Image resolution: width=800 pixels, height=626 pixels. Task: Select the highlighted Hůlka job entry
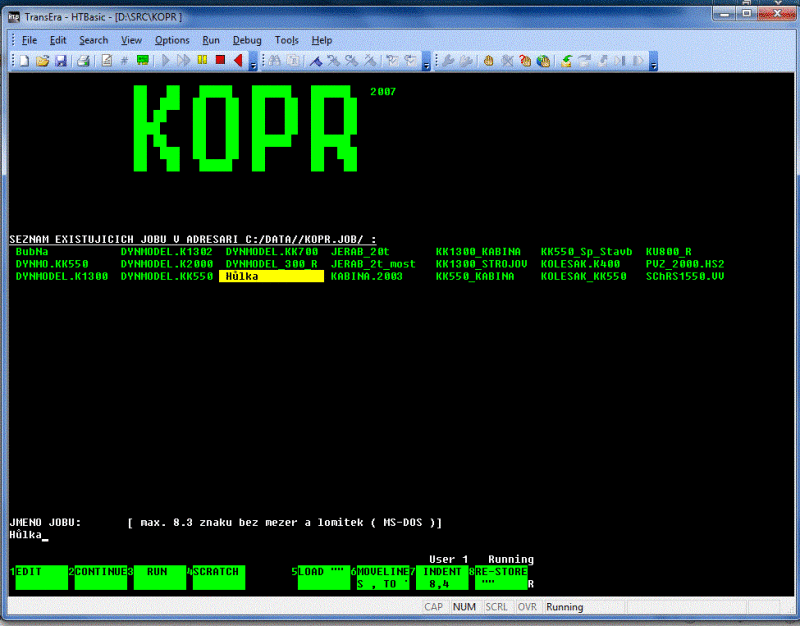(x=271, y=277)
